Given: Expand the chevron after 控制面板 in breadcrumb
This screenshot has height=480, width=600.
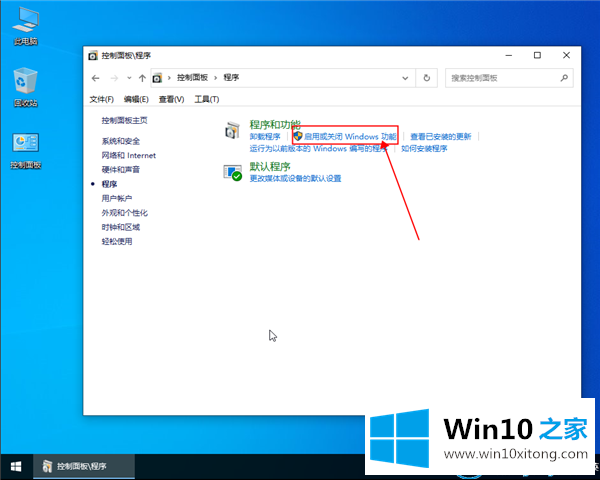Looking at the screenshot, I should click(x=215, y=78).
